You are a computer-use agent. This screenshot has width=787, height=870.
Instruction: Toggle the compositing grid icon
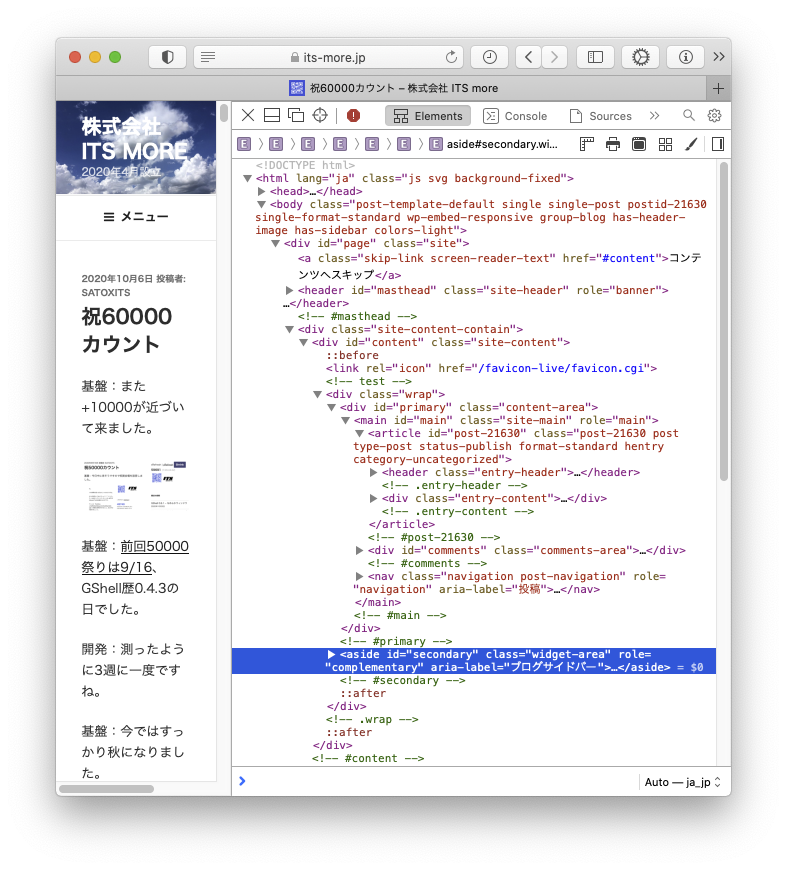[665, 145]
